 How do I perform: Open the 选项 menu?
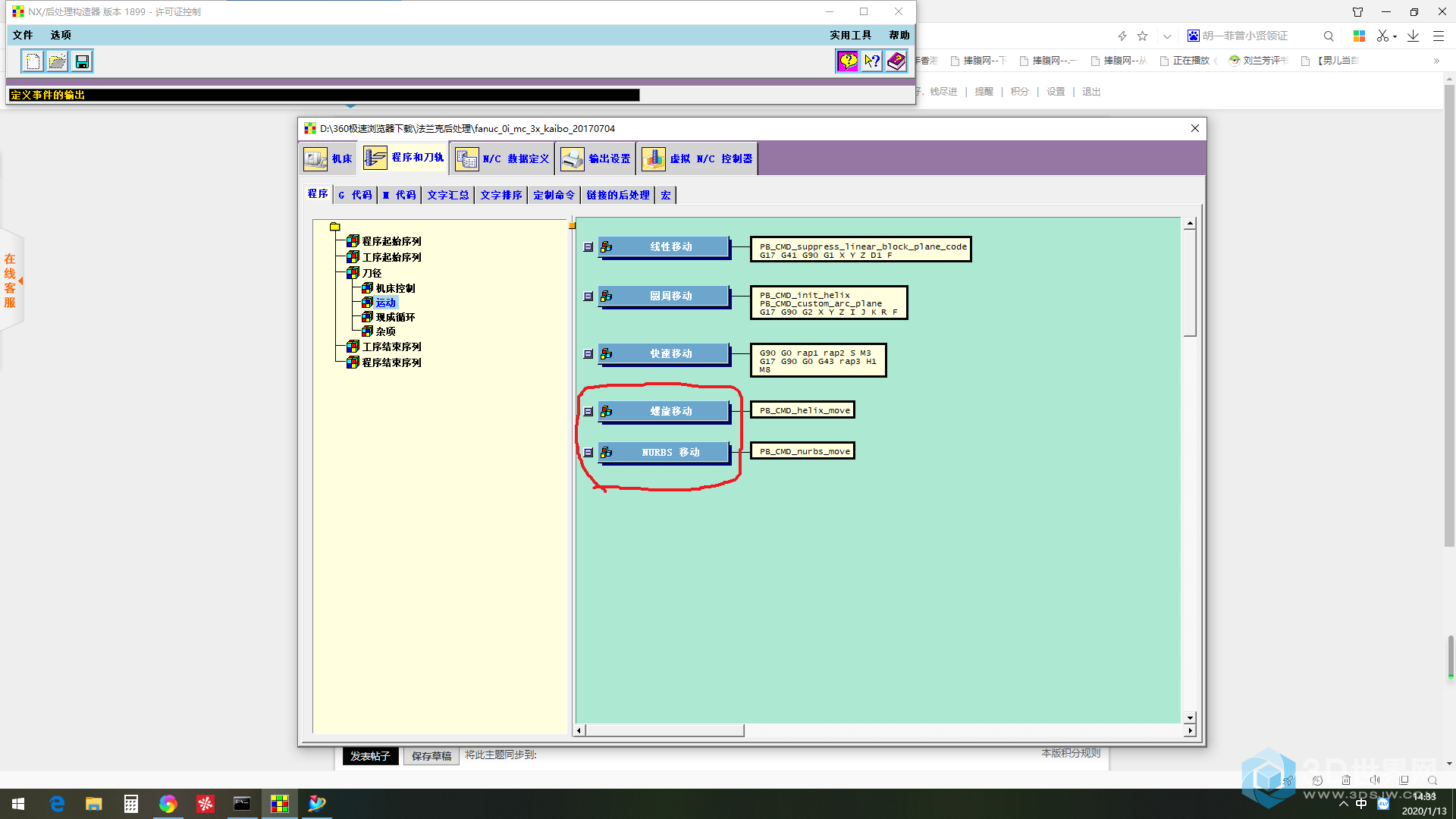[61, 35]
